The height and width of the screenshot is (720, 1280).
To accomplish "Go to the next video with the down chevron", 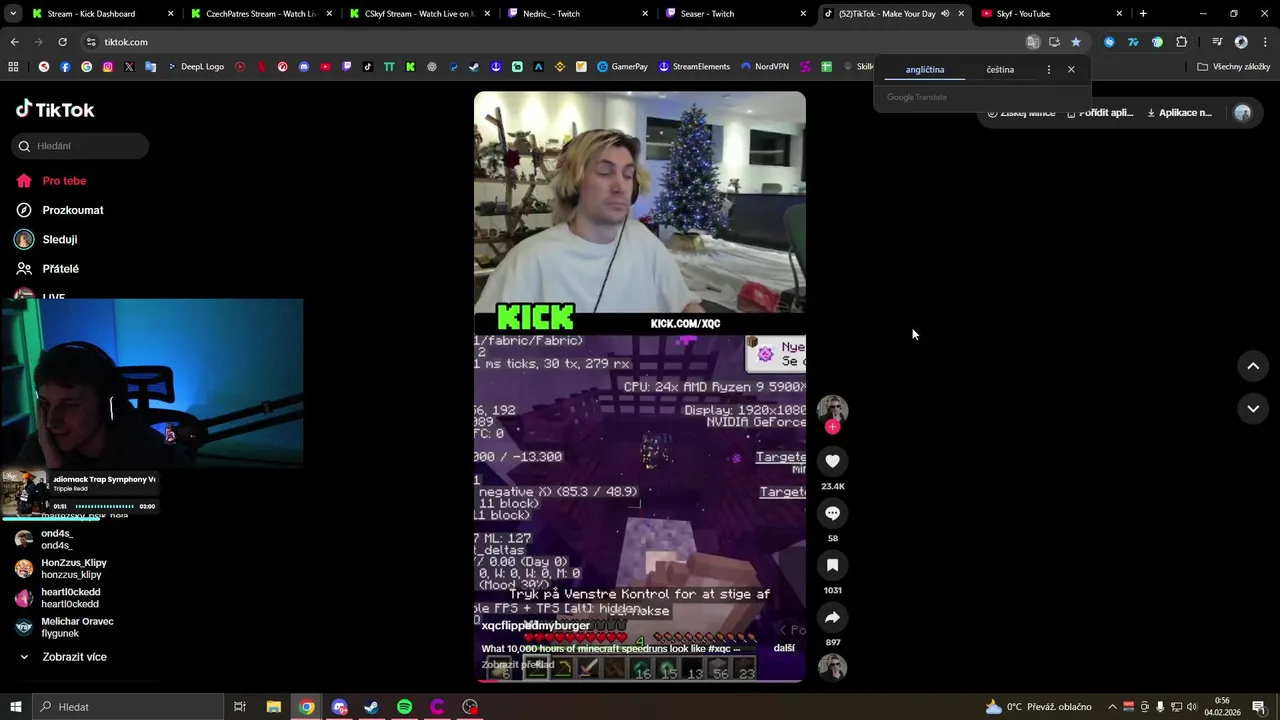I will 1253,408.
